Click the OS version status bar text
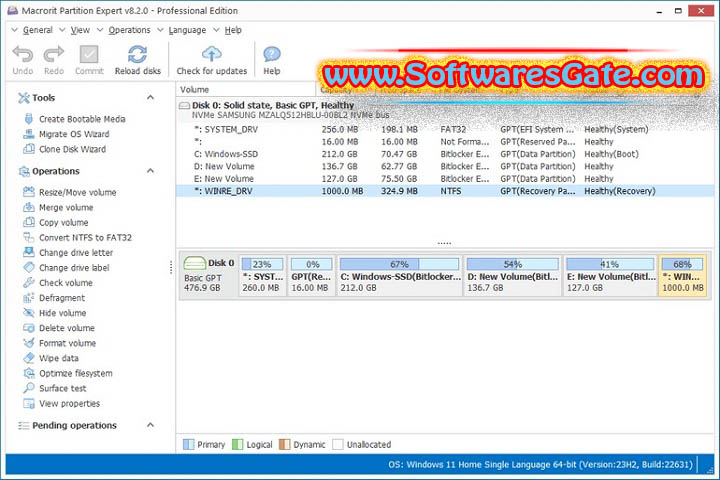This screenshot has height=480, width=720. 540,464
